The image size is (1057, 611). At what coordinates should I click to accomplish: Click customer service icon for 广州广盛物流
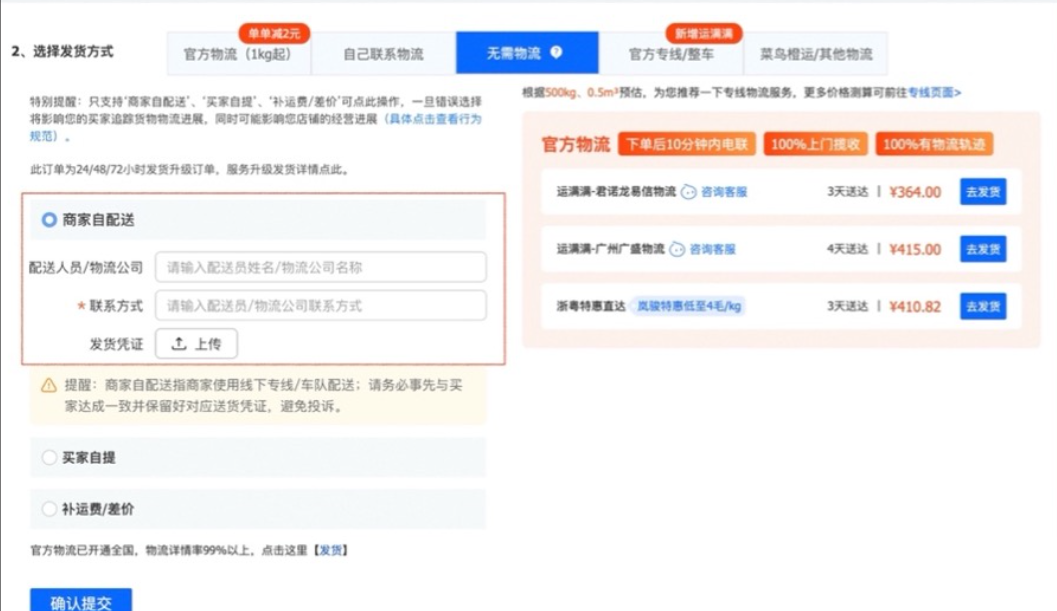pyautogui.click(x=677, y=249)
